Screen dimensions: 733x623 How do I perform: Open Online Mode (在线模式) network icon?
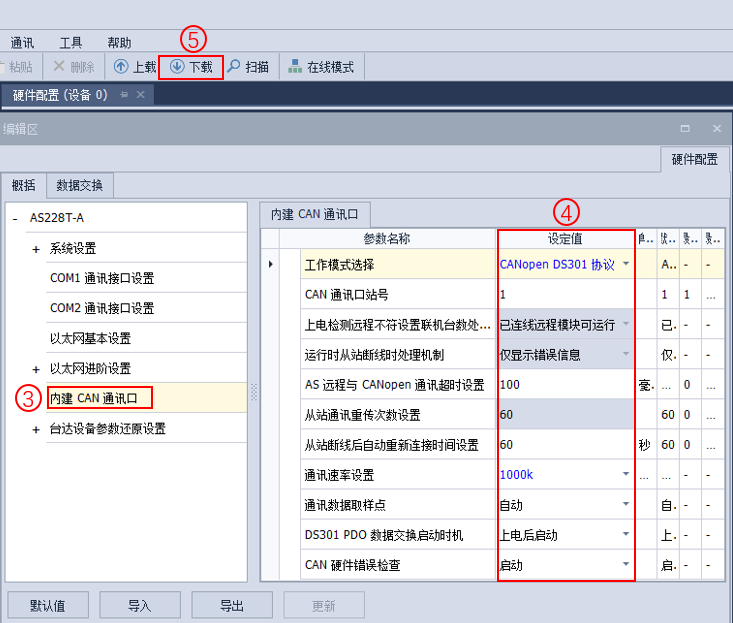click(x=295, y=67)
